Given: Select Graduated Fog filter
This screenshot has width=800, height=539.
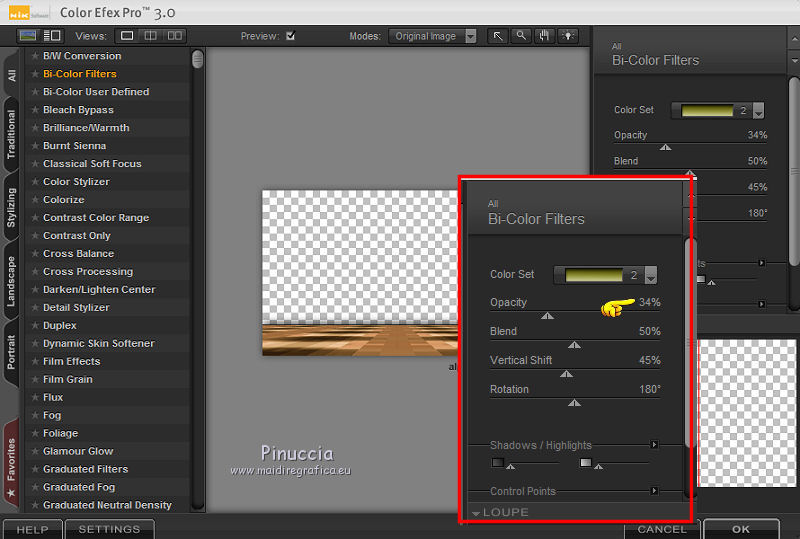Looking at the screenshot, I should point(79,487).
